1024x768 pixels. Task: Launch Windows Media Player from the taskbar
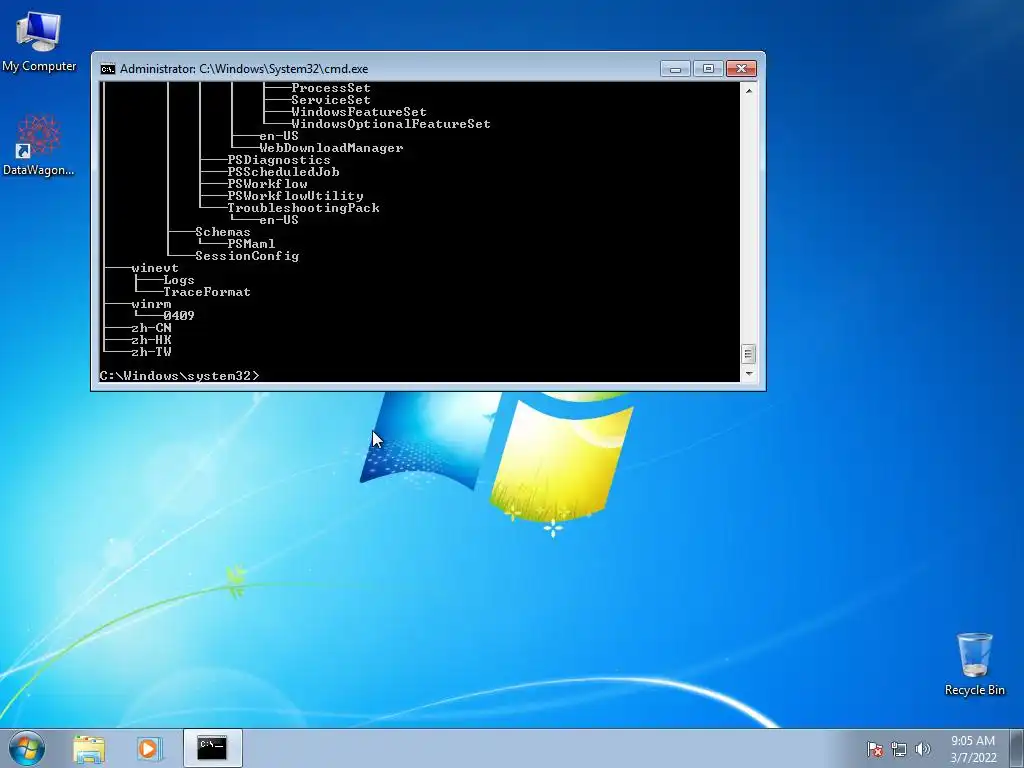pyautogui.click(x=149, y=748)
